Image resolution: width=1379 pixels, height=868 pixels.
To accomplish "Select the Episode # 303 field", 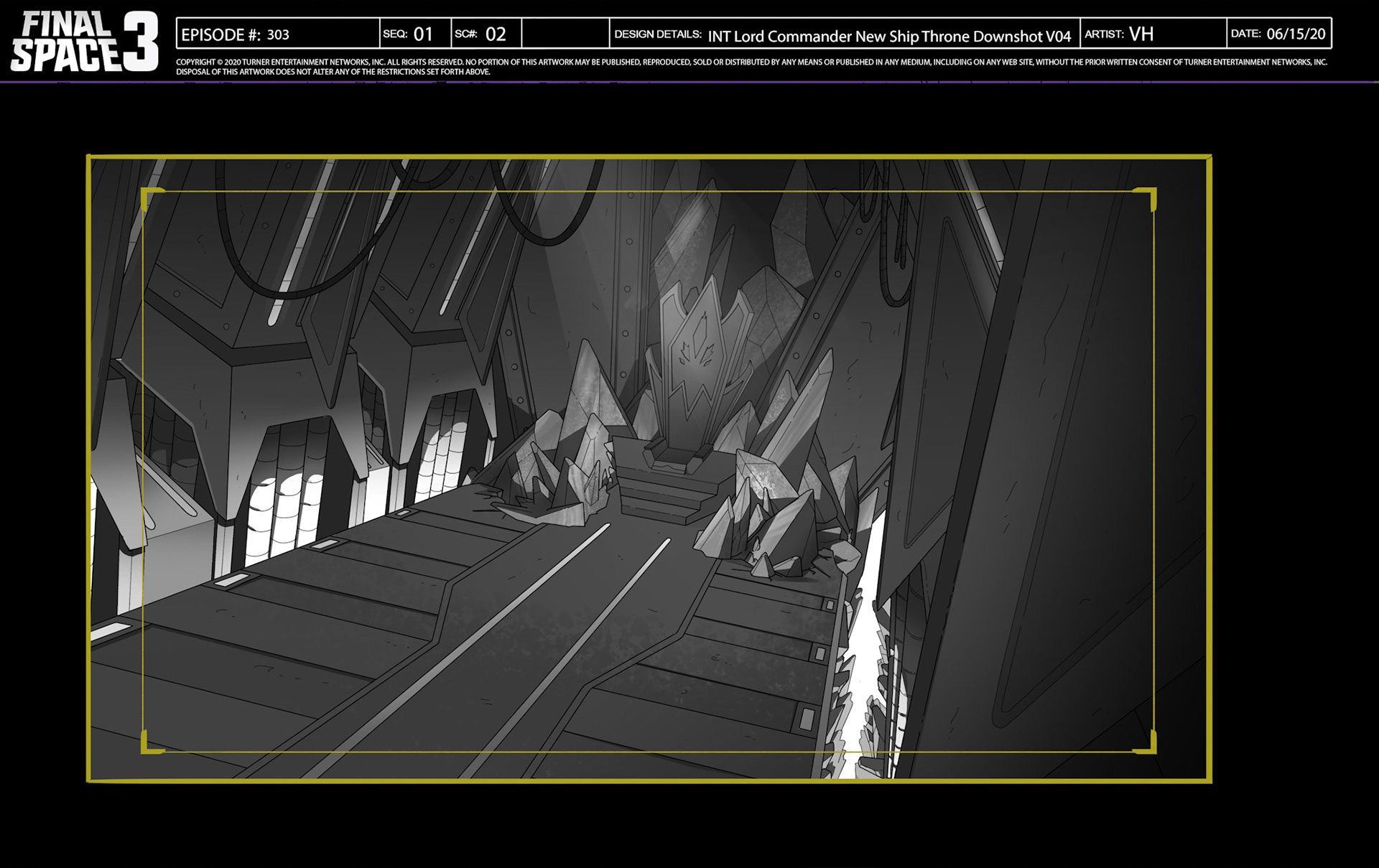I will click(278, 34).
